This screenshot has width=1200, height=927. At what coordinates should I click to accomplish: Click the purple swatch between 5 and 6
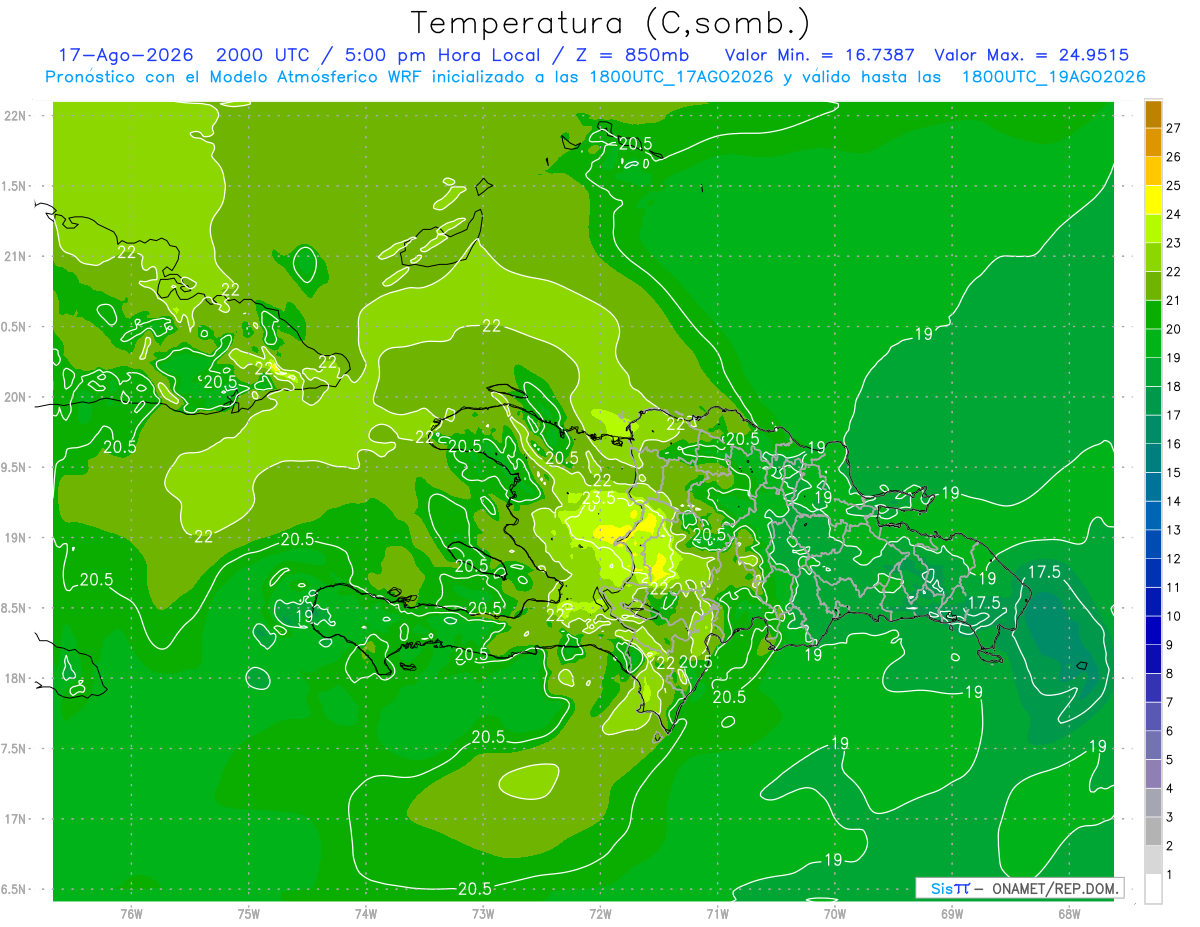[1153, 746]
